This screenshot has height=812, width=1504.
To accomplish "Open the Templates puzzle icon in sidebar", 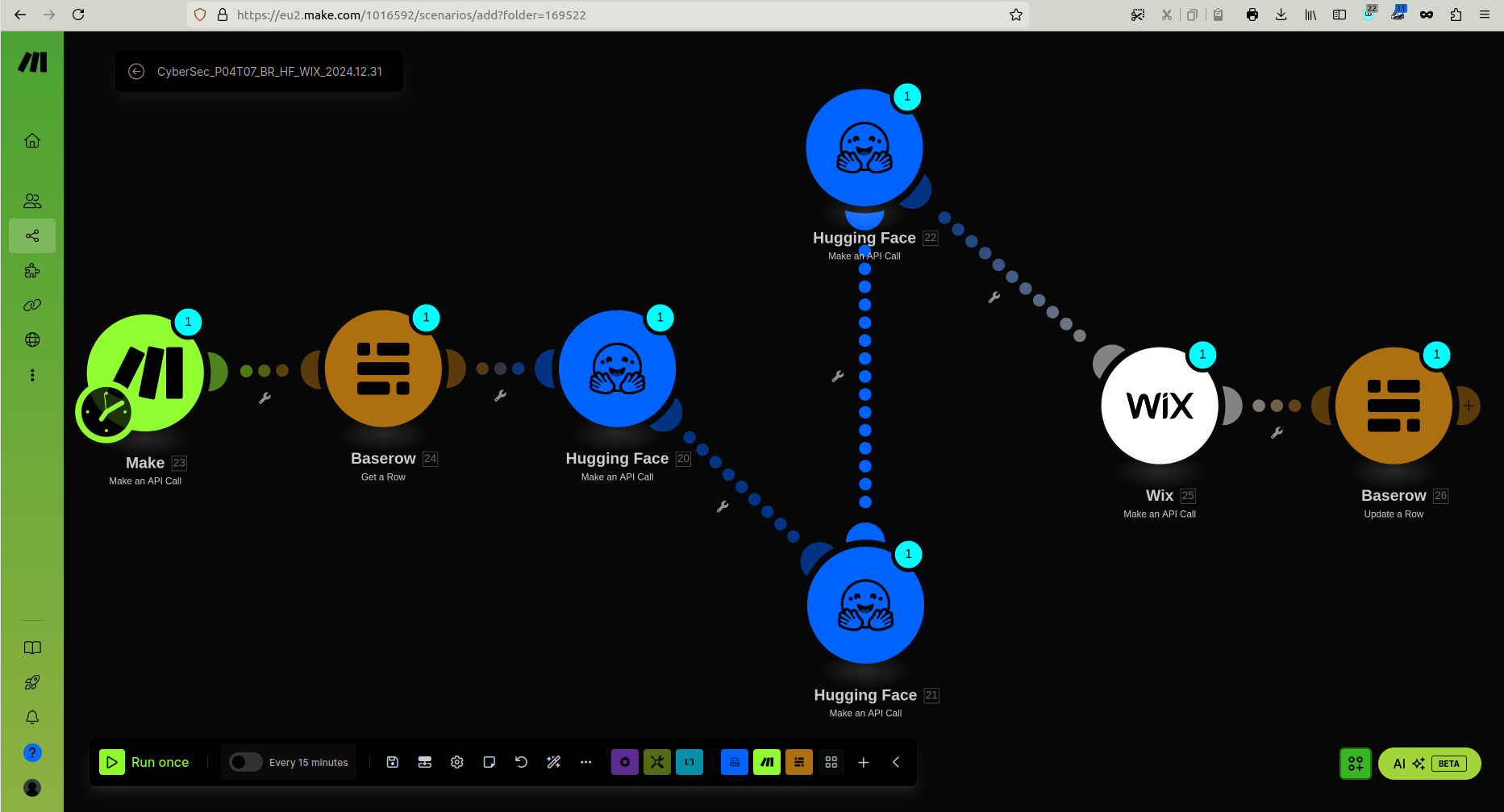I will coord(32,271).
